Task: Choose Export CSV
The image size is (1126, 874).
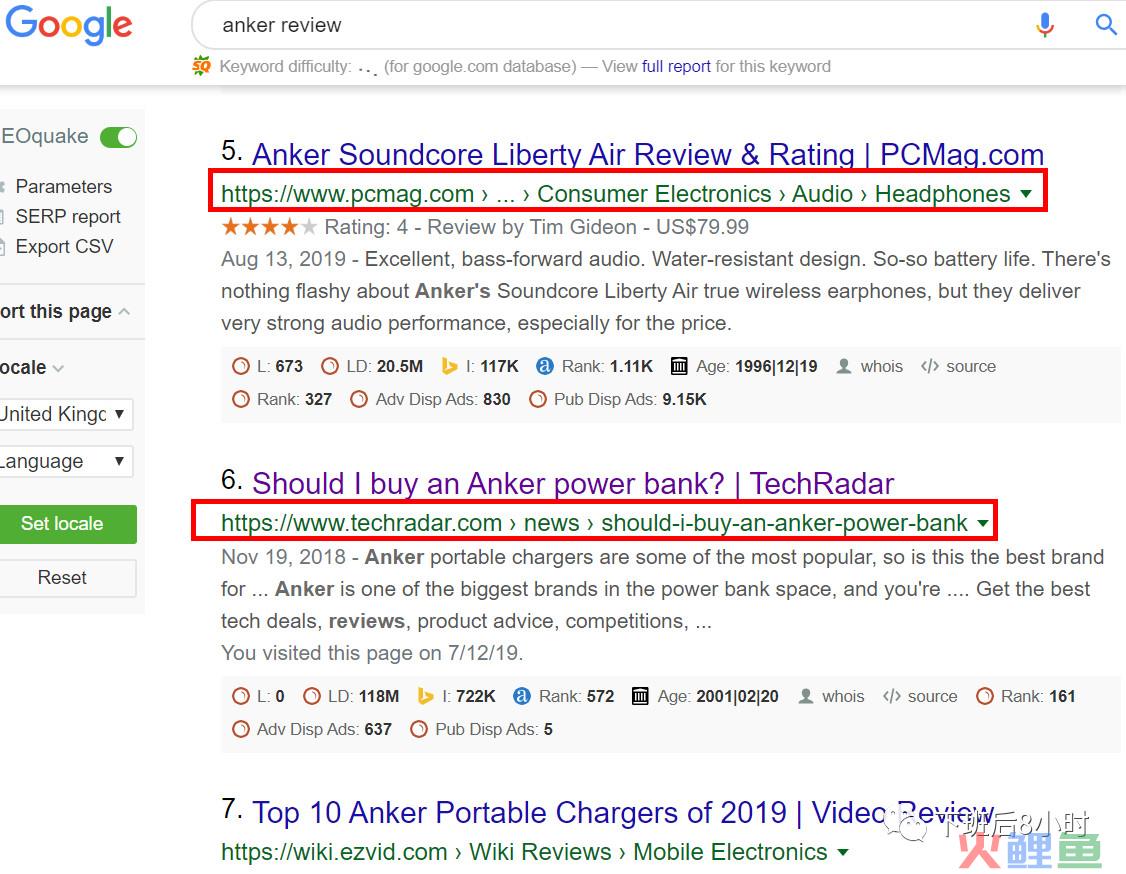Action: coord(65,247)
